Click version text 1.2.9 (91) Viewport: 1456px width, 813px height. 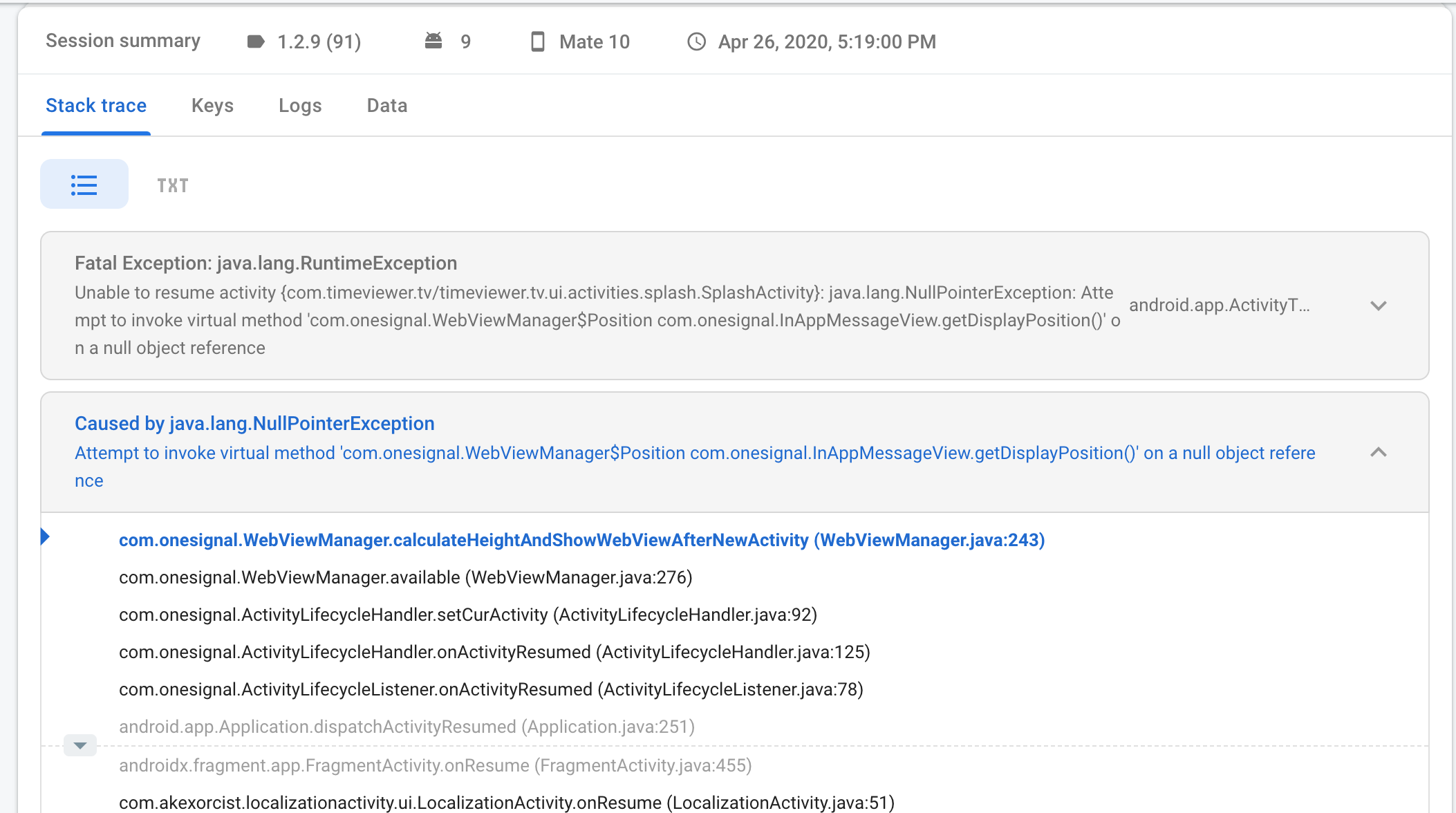coord(319,41)
